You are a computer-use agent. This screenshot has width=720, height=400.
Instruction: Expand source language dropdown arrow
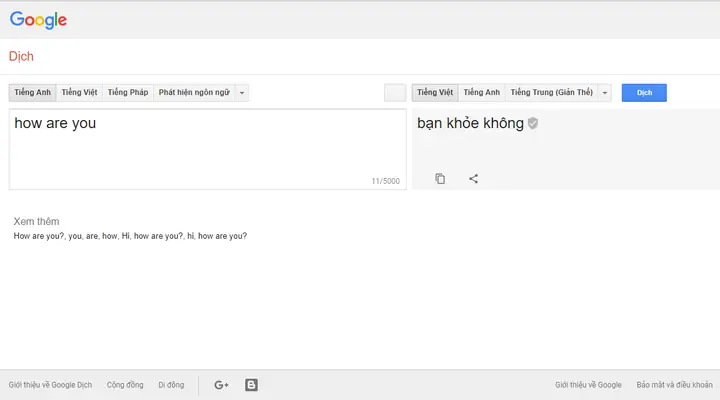tap(242, 93)
